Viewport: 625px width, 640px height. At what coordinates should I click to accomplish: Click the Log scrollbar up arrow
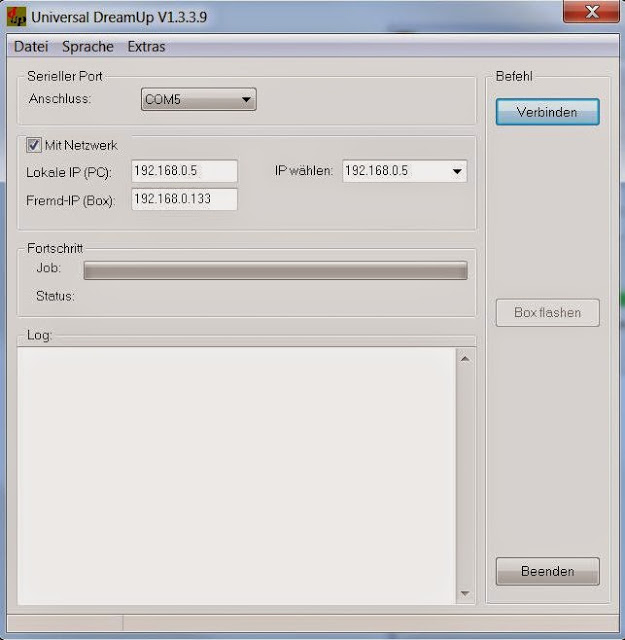(x=464, y=359)
